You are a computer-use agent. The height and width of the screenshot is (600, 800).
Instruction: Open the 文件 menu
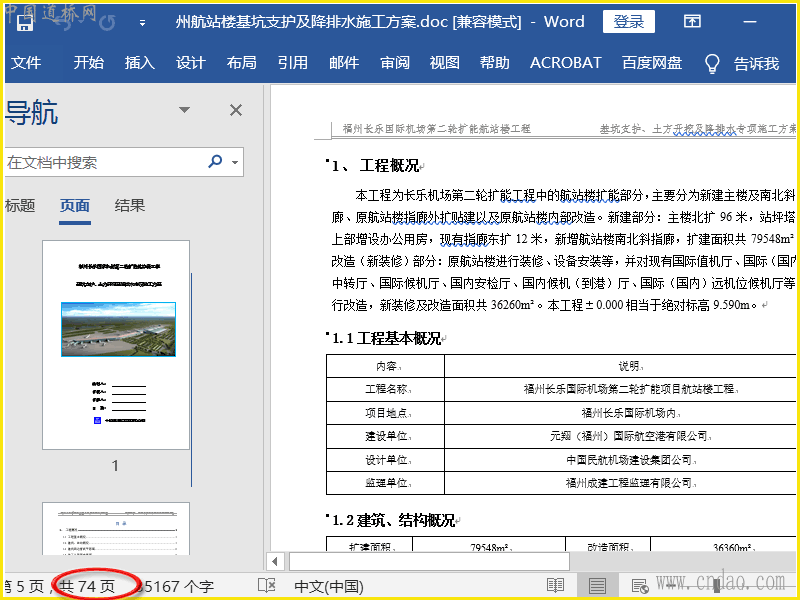[26, 63]
